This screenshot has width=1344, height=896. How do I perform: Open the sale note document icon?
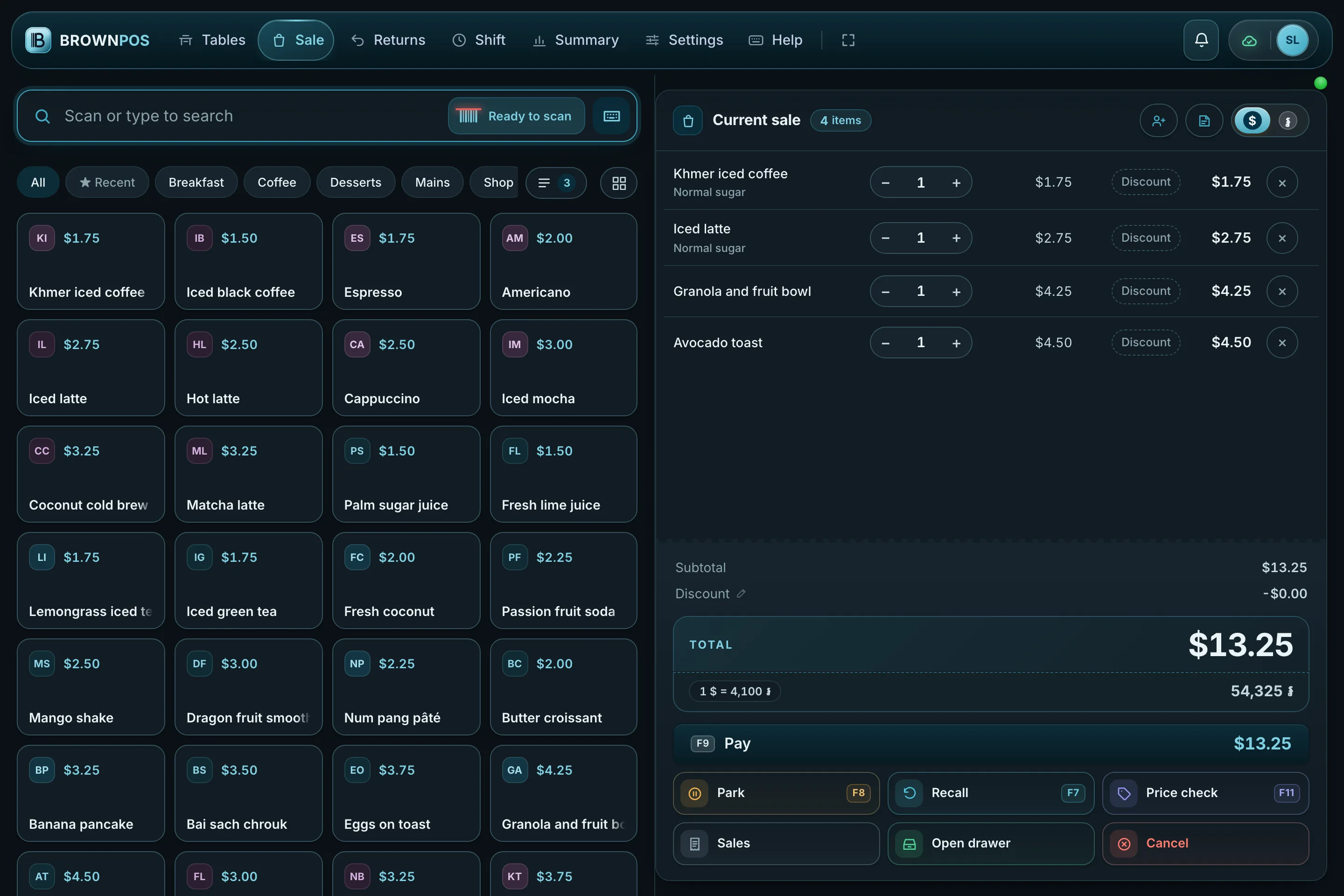(1204, 120)
